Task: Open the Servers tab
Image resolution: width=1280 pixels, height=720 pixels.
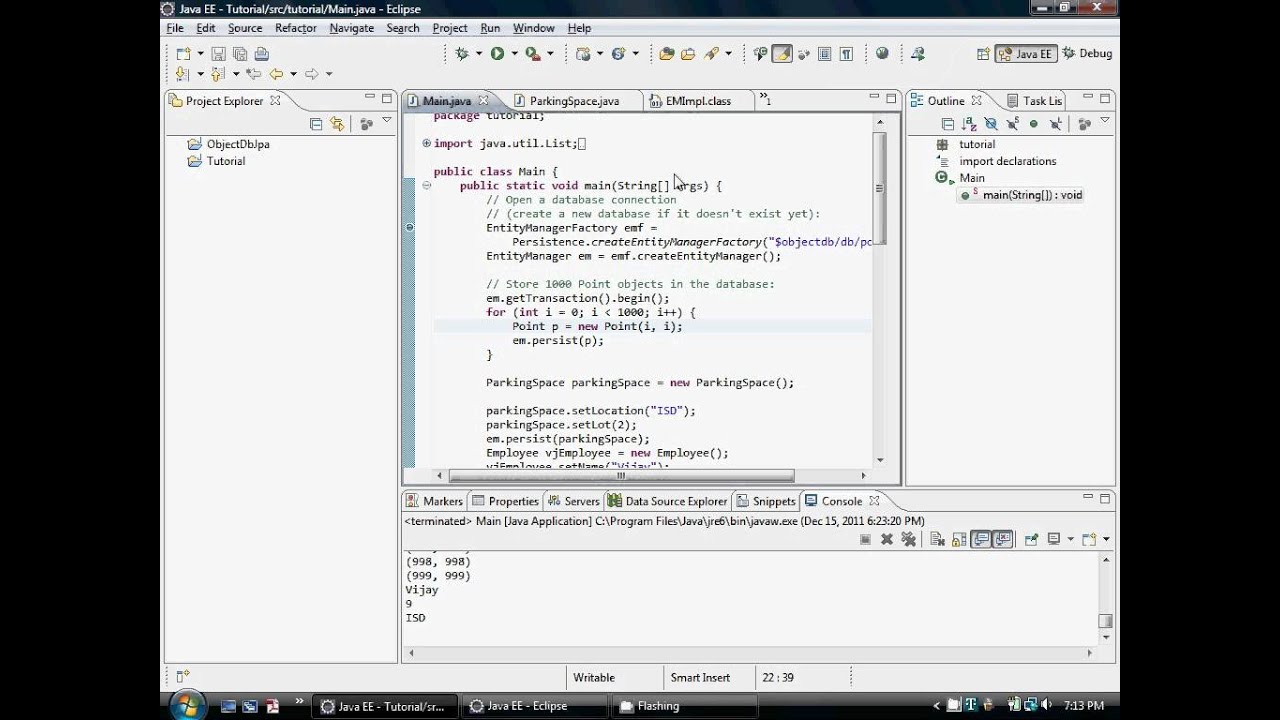Action: (572, 501)
